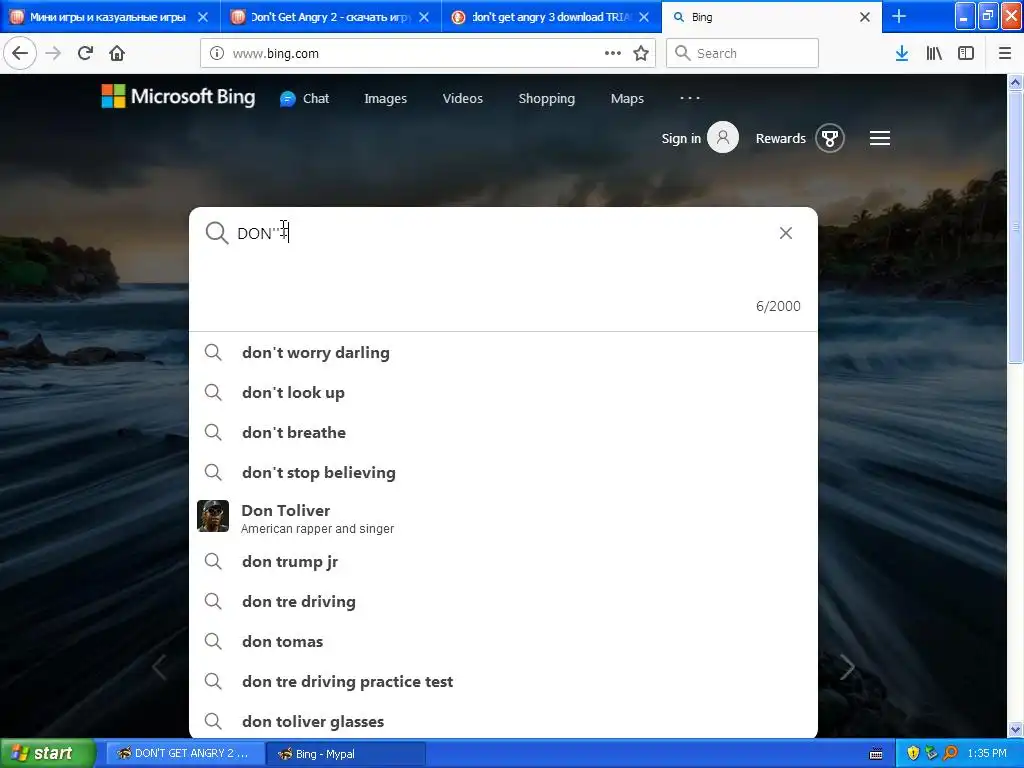
Task: Open Windows start menu
Action: 47,753
